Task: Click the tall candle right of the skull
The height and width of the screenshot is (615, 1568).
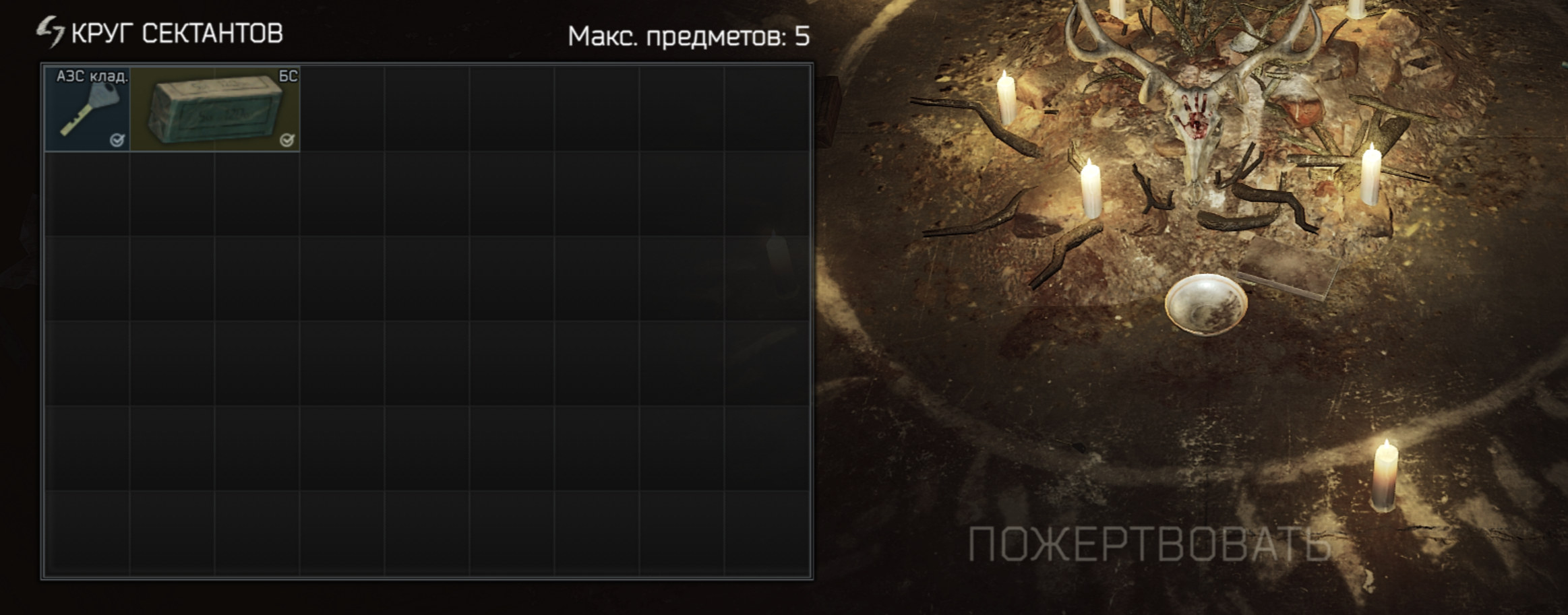Action: [1371, 174]
